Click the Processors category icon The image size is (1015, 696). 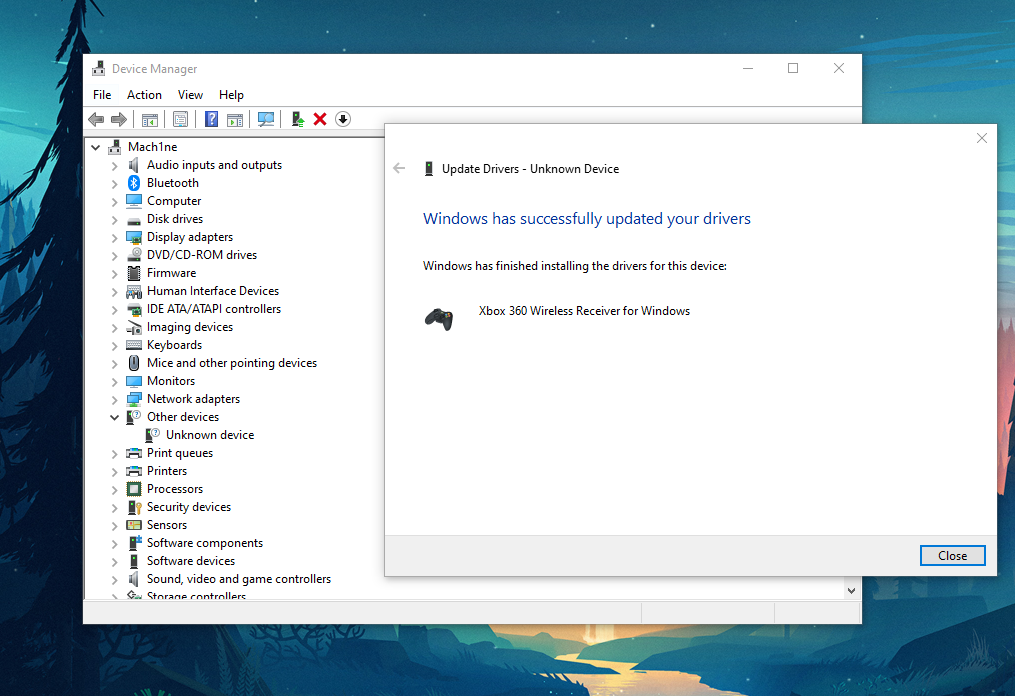[x=134, y=489]
